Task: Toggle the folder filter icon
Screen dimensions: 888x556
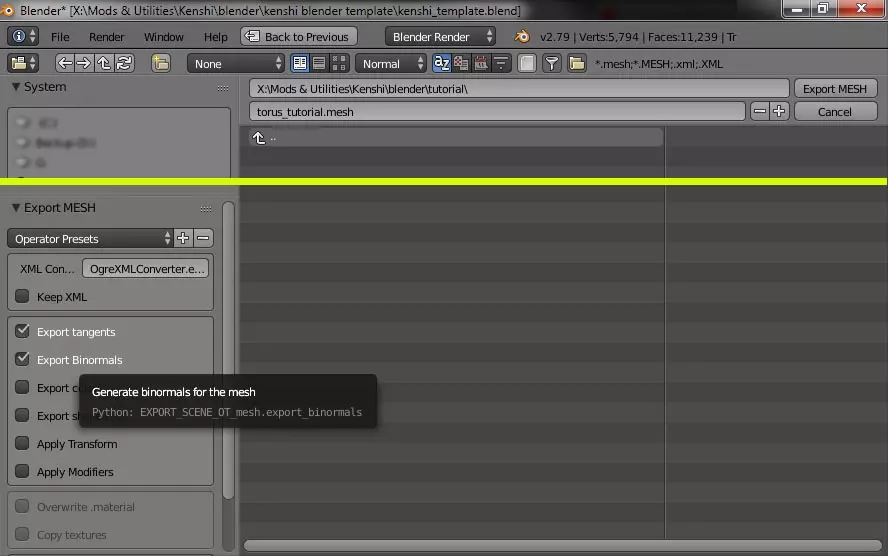Action: [577, 63]
